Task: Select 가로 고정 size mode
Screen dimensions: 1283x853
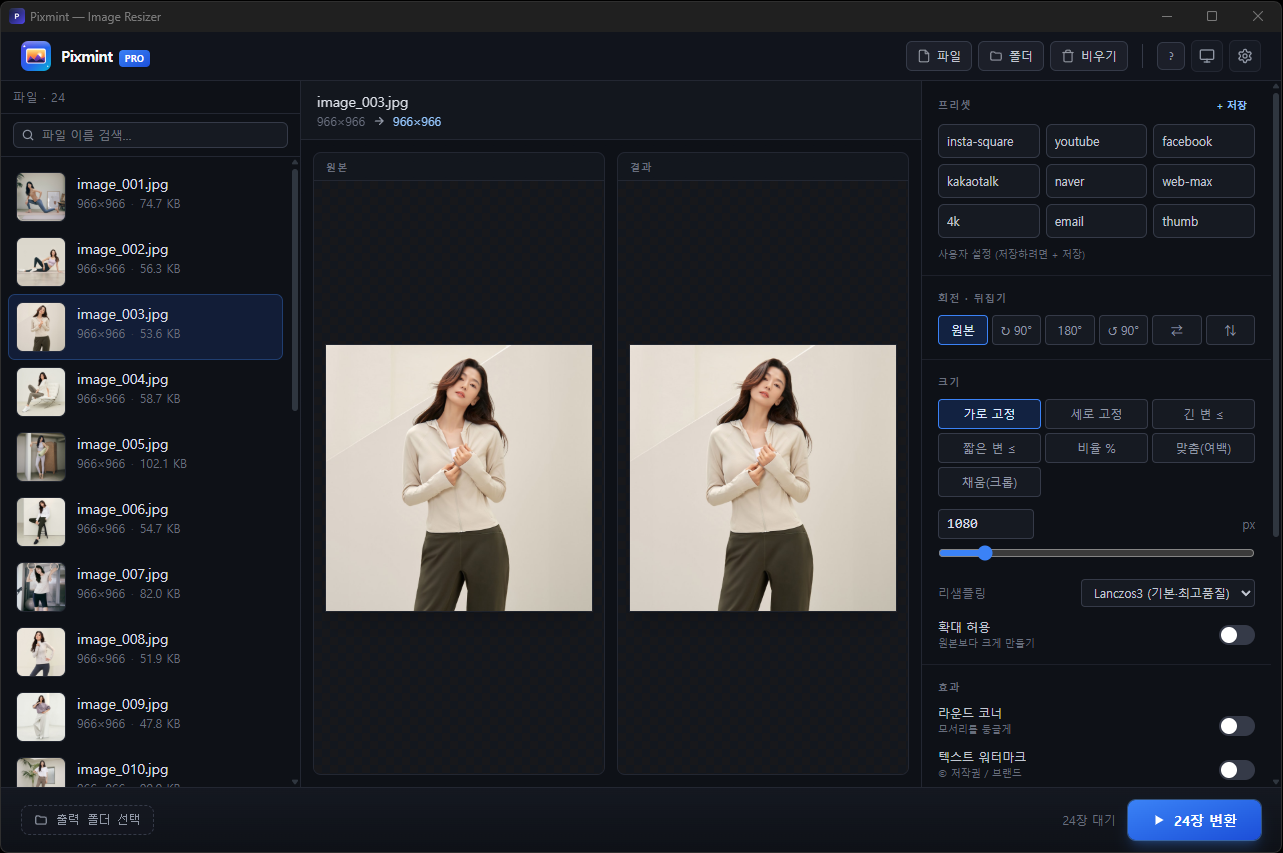Action: point(989,414)
